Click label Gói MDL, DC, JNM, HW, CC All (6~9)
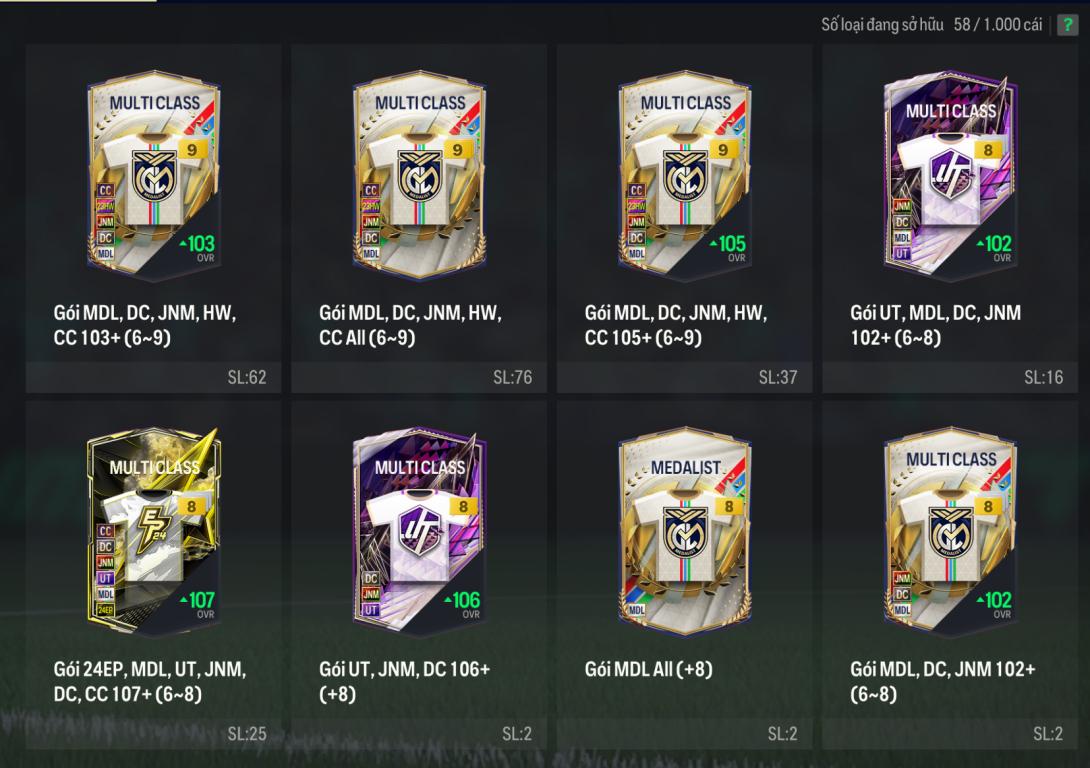The height and width of the screenshot is (768, 1090). pyautogui.click(x=410, y=325)
